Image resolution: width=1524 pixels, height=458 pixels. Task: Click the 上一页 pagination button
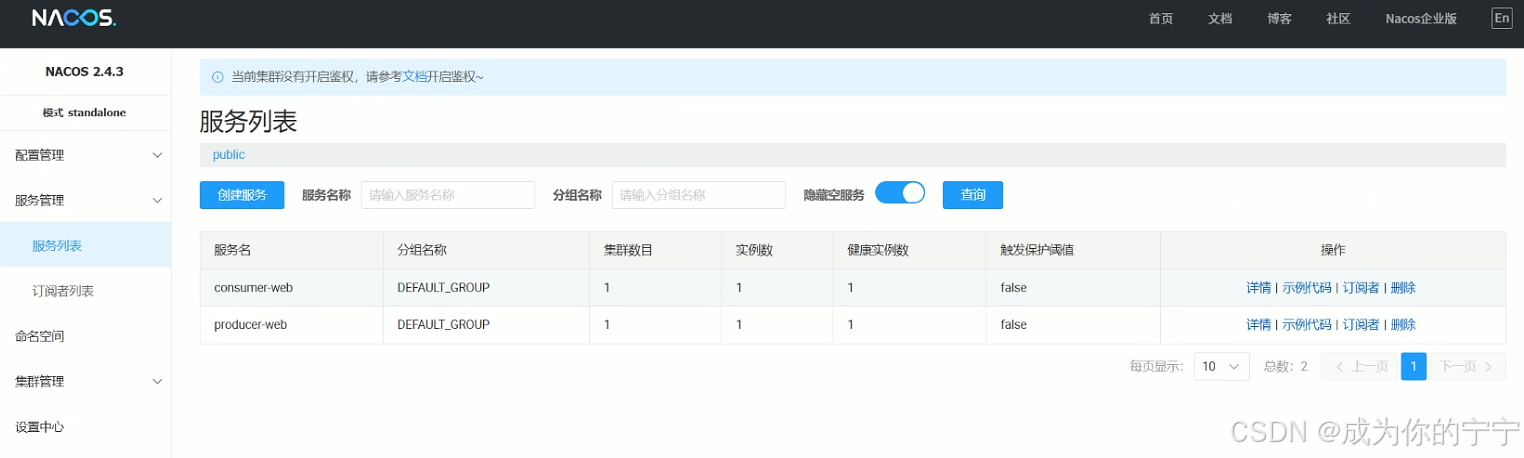click(1359, 367)
